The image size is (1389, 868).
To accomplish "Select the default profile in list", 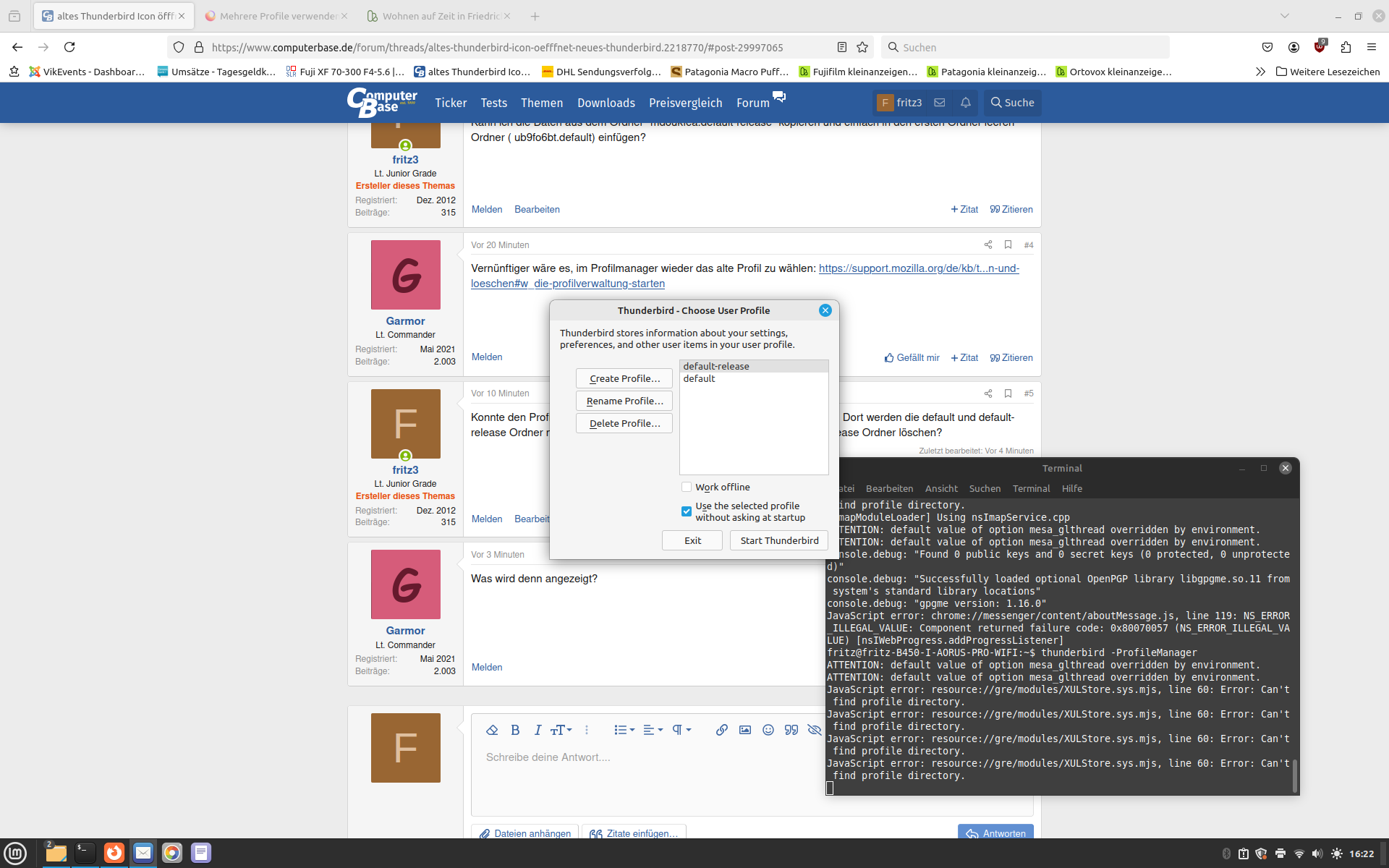I will 699,378.
